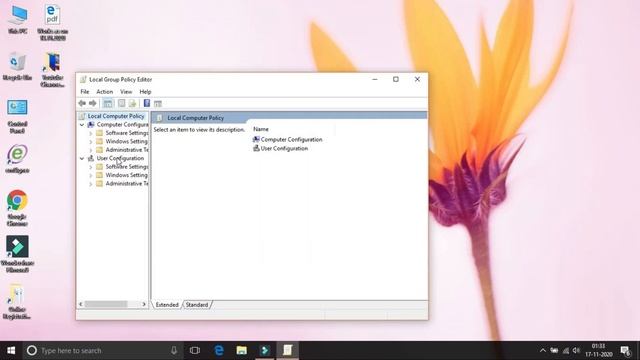Select Windows Settings under Computer Configuration
The image size is (640, 360).
click(127, 141)
